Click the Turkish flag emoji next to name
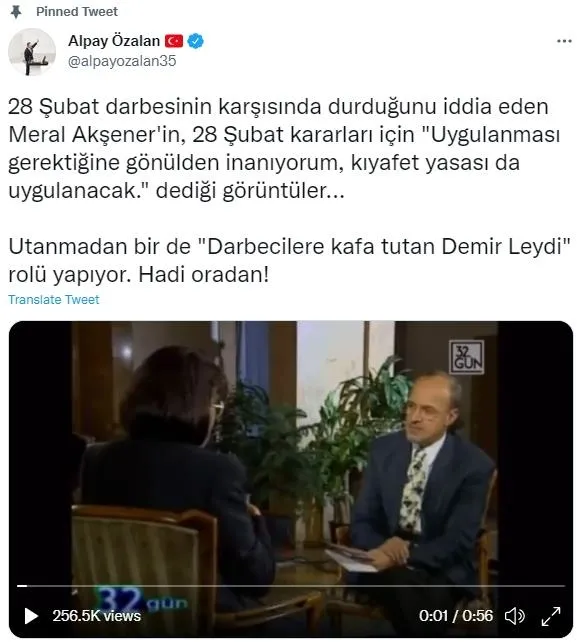The image size is (577, 642). pyautogui.click(x=174, y=41)
